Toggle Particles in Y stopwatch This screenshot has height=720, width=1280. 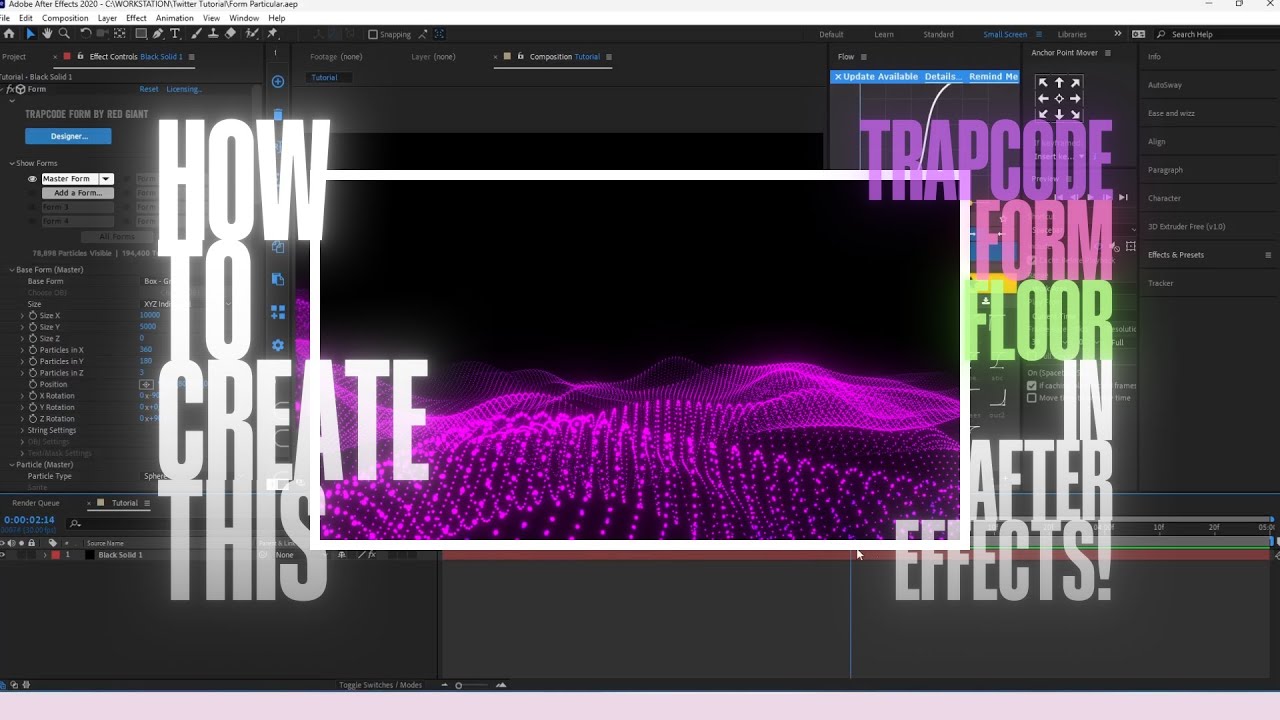[33, 362]
